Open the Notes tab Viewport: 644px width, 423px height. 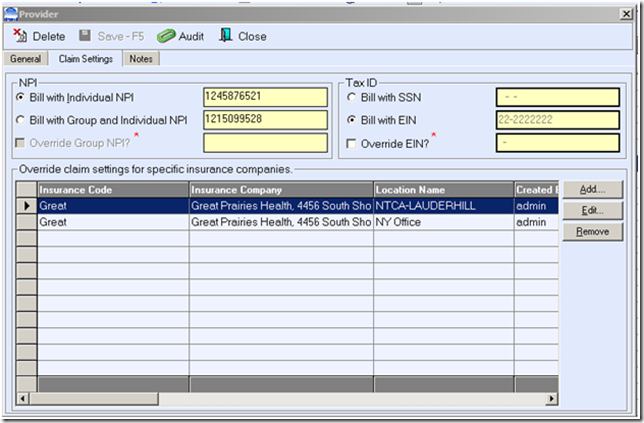[x=141, y=59]
